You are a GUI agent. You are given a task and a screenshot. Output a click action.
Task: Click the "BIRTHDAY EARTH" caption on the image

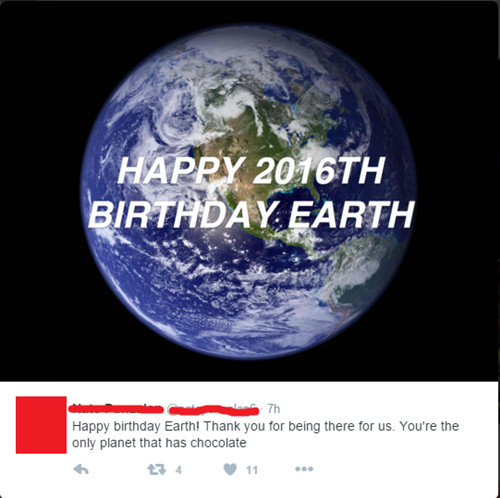[x=252, y=214]
